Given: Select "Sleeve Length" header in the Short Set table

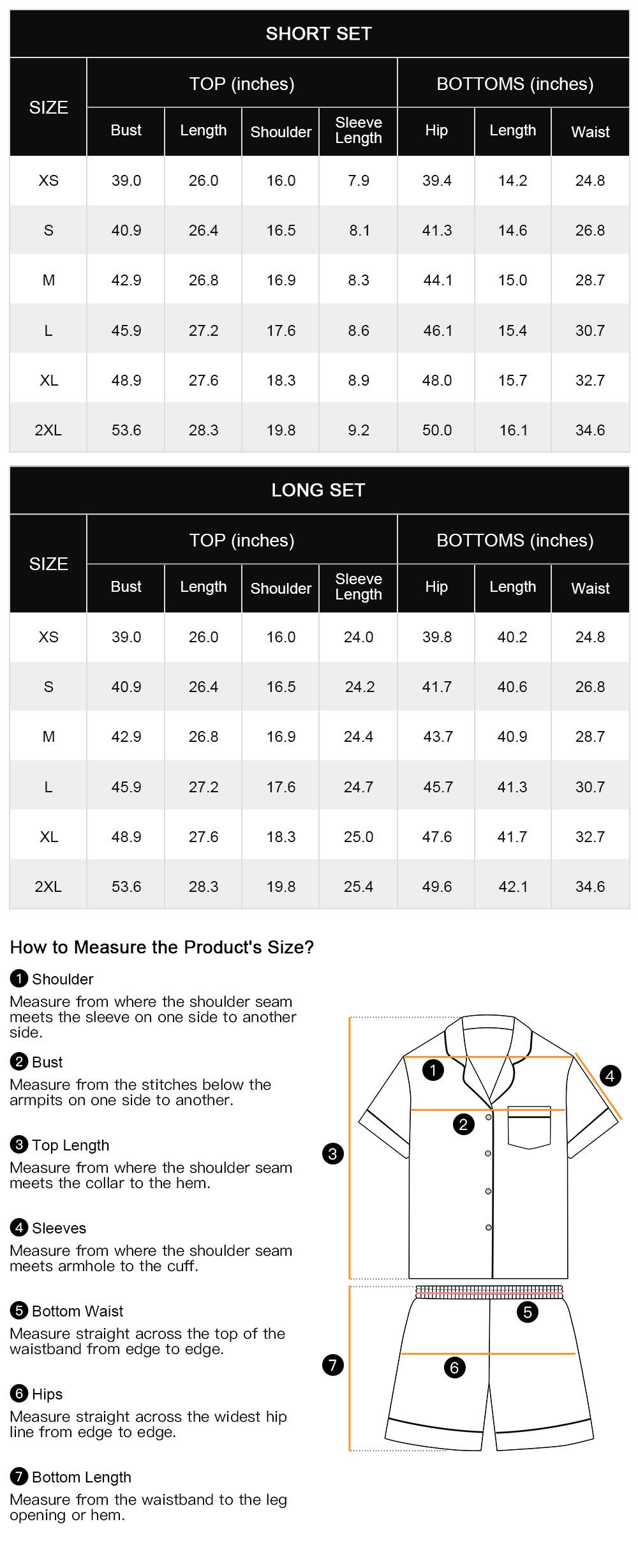Looking at the screenshot, I should (359, 130).
